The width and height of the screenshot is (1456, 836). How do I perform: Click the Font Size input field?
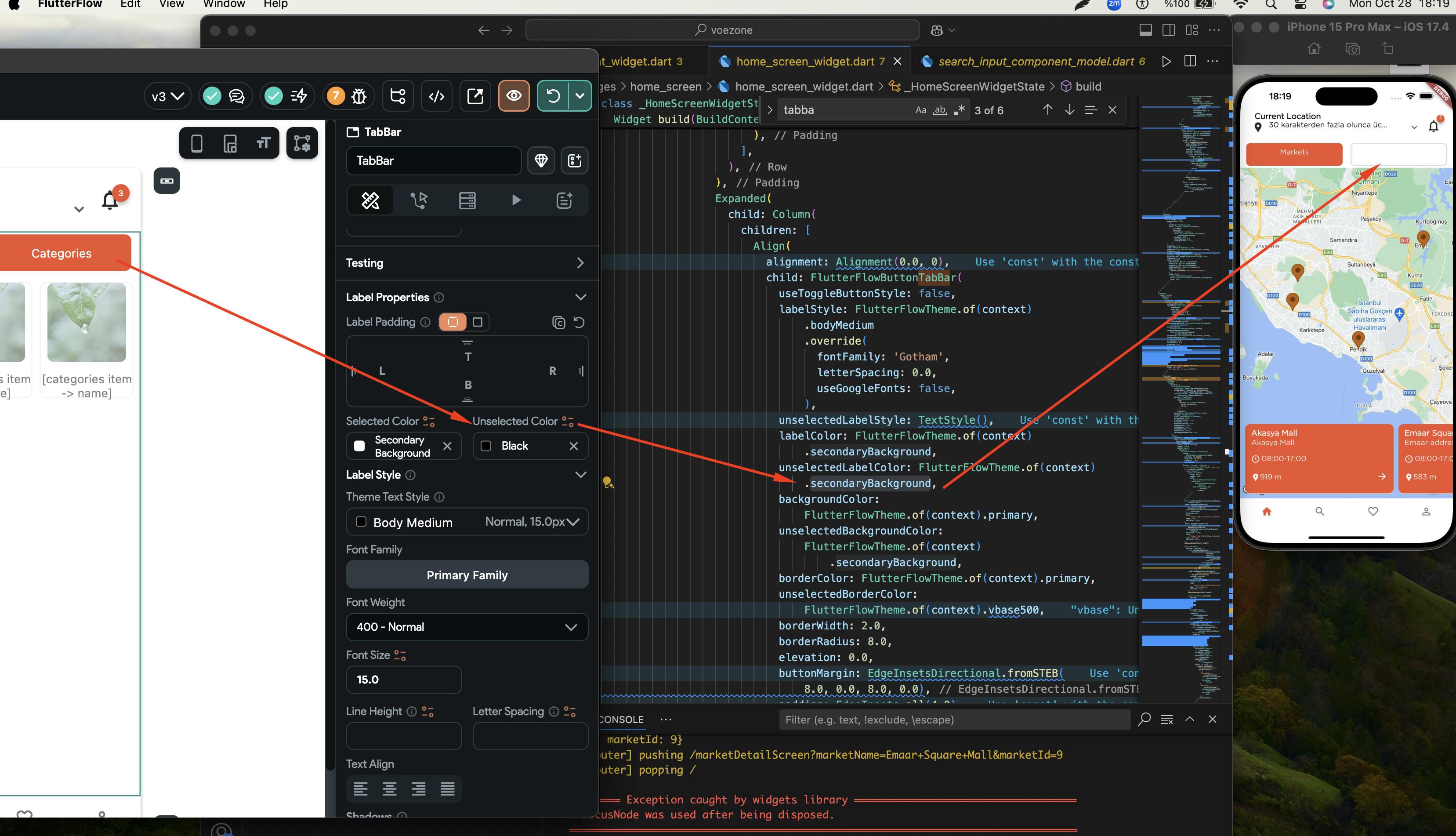pyautogui.click(x=403, y=680)
